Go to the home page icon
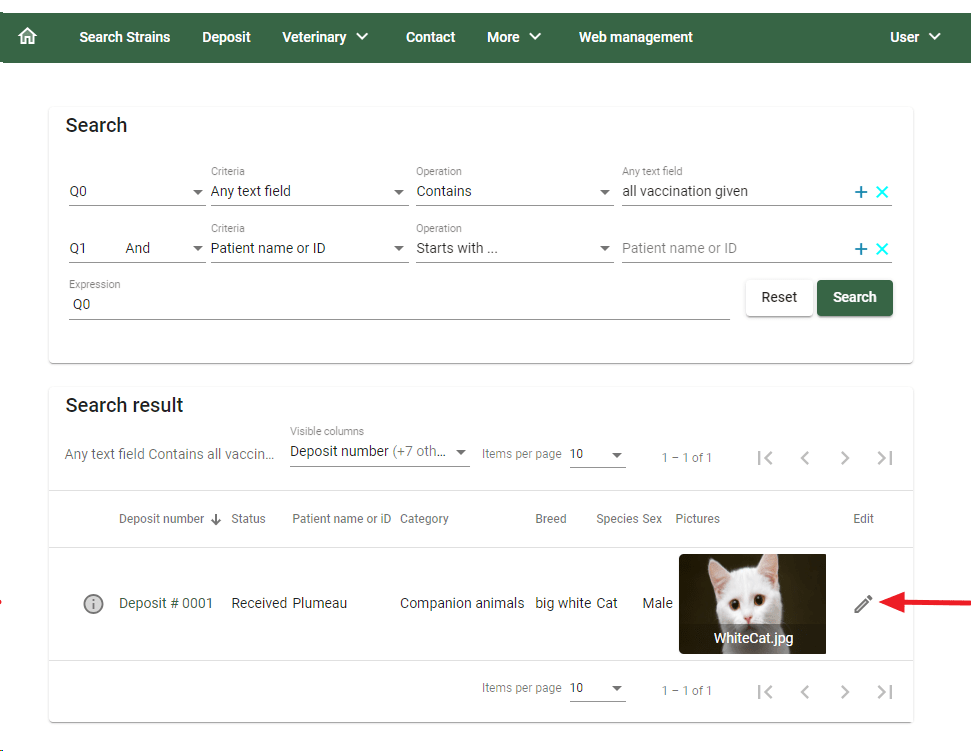Screen dimensions: 971x751 [27, 37]
